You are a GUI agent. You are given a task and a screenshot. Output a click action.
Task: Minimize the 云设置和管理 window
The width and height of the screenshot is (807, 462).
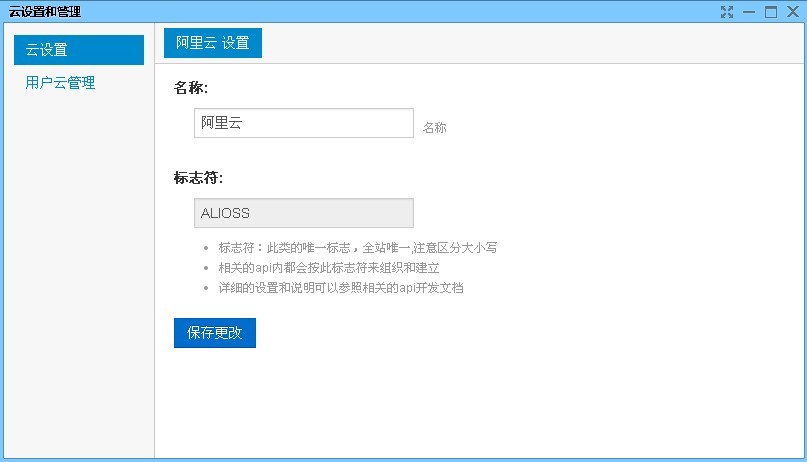click(749, 12)
